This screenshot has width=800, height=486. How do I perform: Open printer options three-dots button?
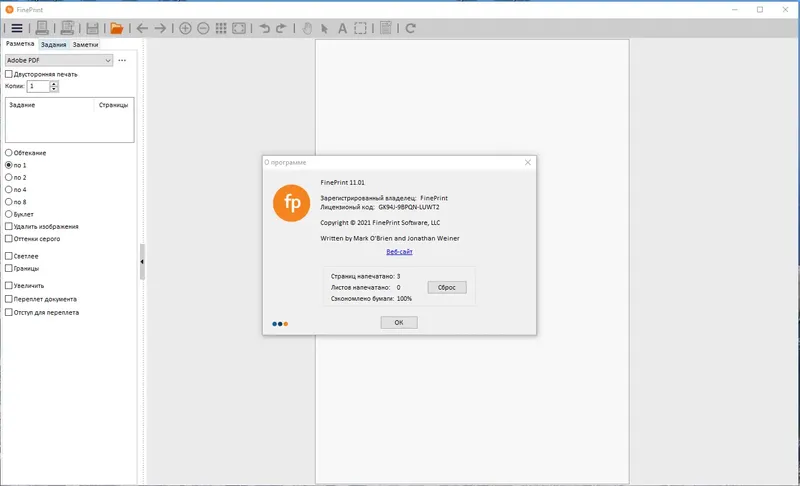click(x=122, y=60)
